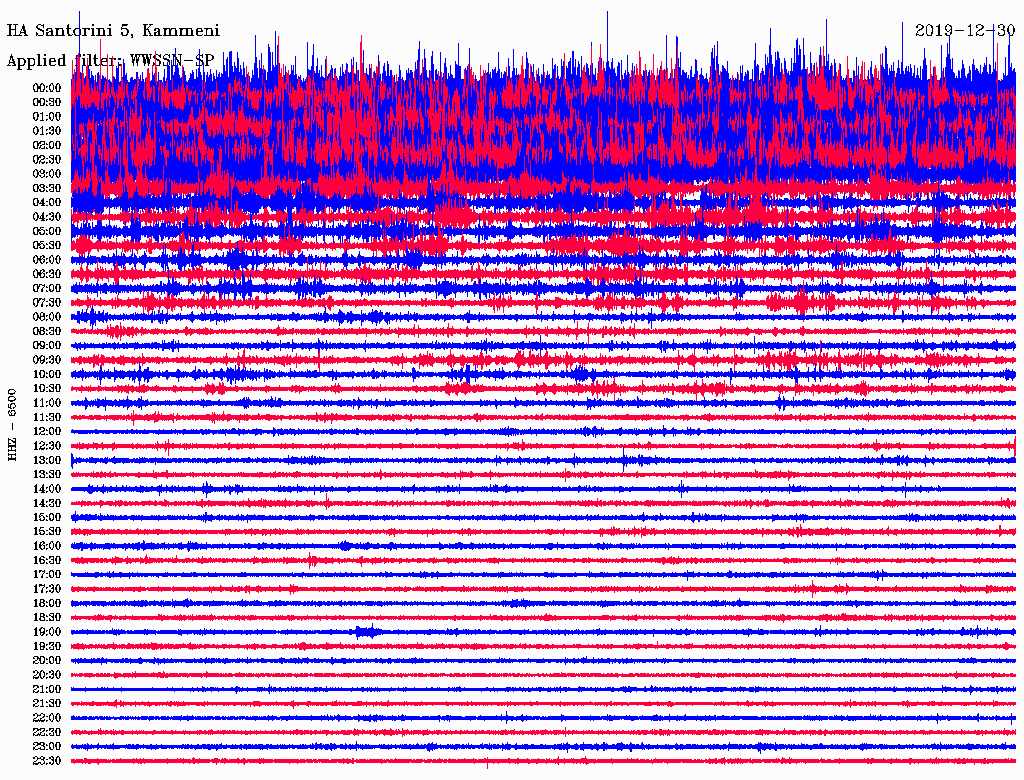Select the 03:30 time label
The height and width of the screenshot is (780, 1024).
tap(47, 188)
